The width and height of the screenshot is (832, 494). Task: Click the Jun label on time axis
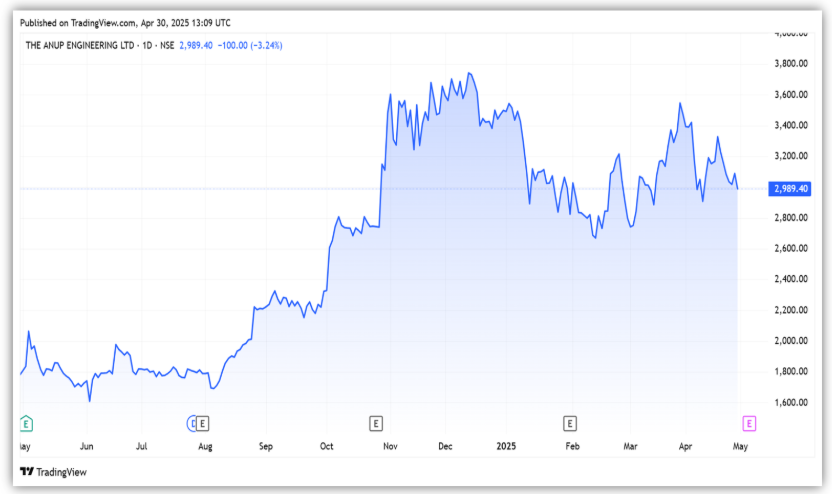[x=87, y=446]
